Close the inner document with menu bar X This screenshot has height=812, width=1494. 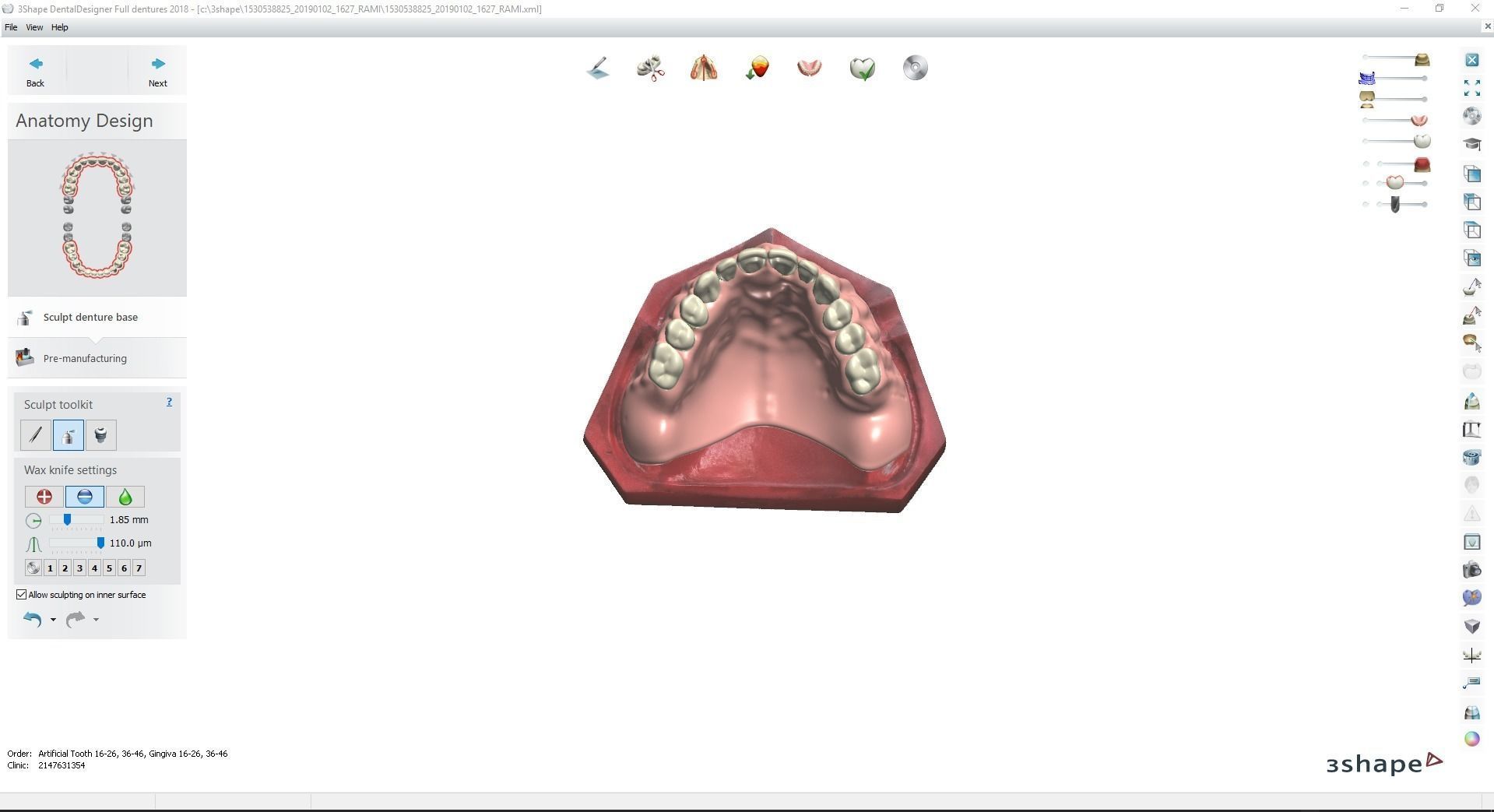[1488, 27]
